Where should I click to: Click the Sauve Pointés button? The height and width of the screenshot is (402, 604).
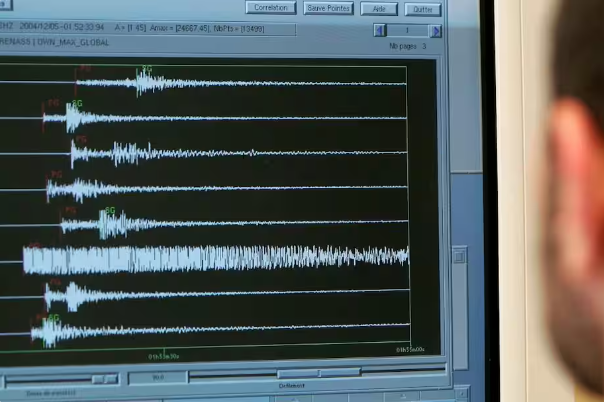point(328,8)
